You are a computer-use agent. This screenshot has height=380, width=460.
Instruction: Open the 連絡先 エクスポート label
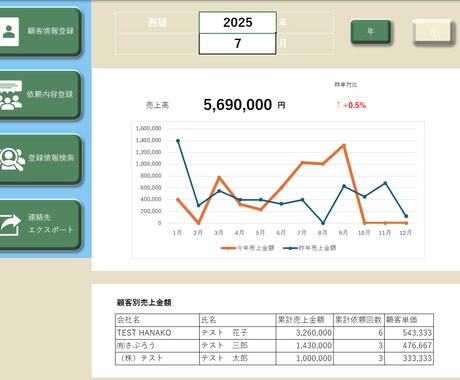tap(51, 223)
